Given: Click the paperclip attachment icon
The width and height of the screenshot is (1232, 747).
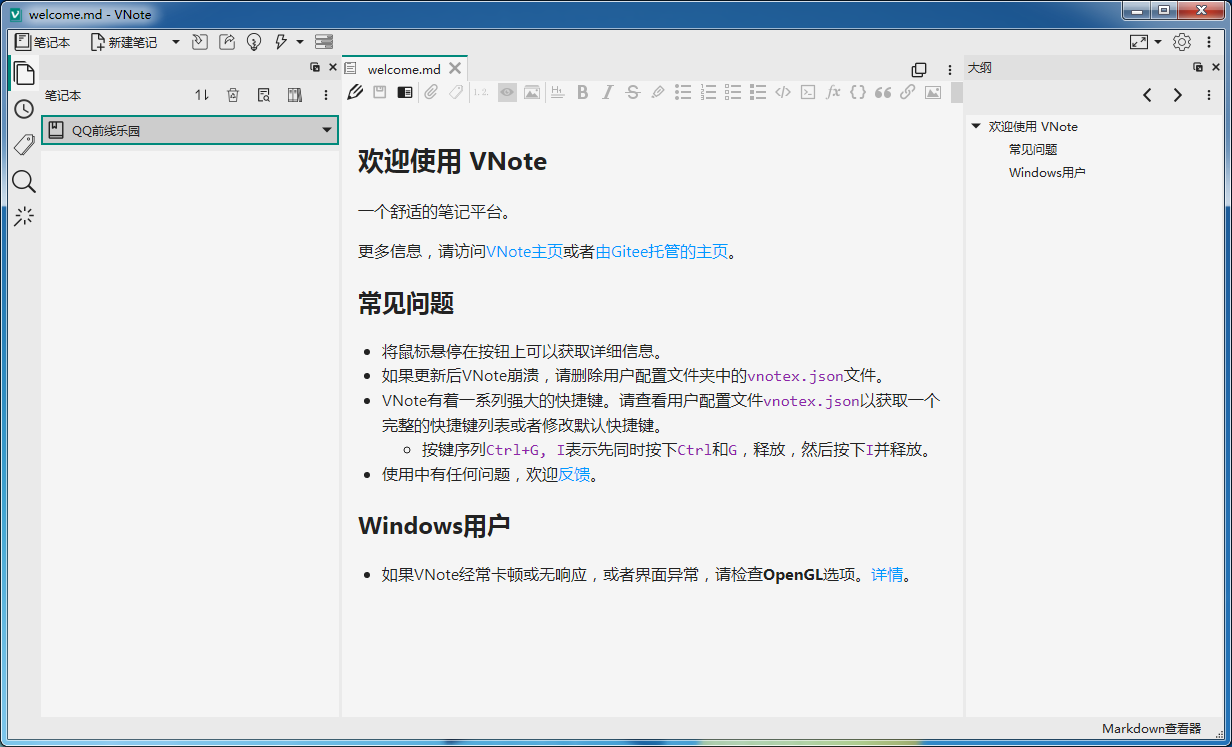Looking at the screenshot, I should (x=431, y=92).
